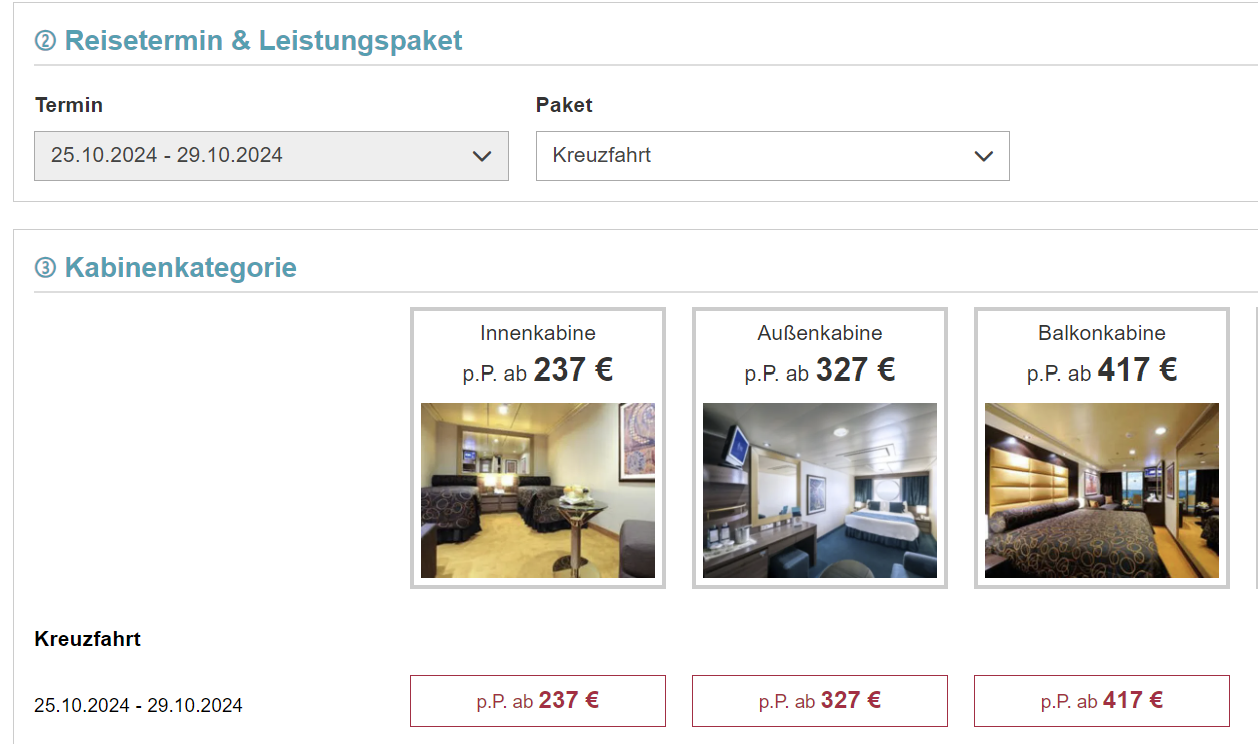The height and width of the screenshot is (744, 1258).
Task: Open the Termin date dropdown
Action: click(271, 156)
